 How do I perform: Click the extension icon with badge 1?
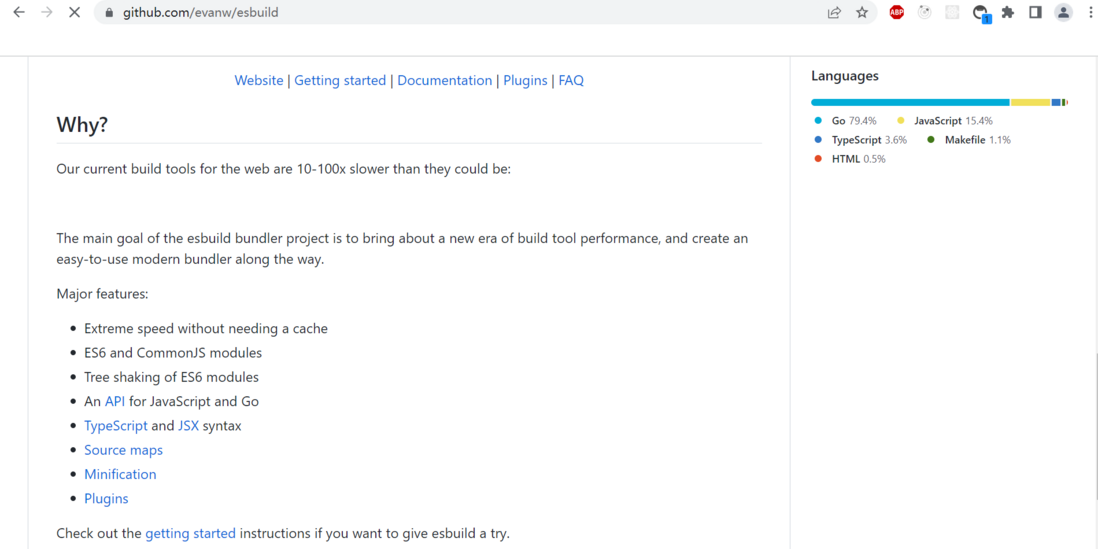click(x=981, y=13)
